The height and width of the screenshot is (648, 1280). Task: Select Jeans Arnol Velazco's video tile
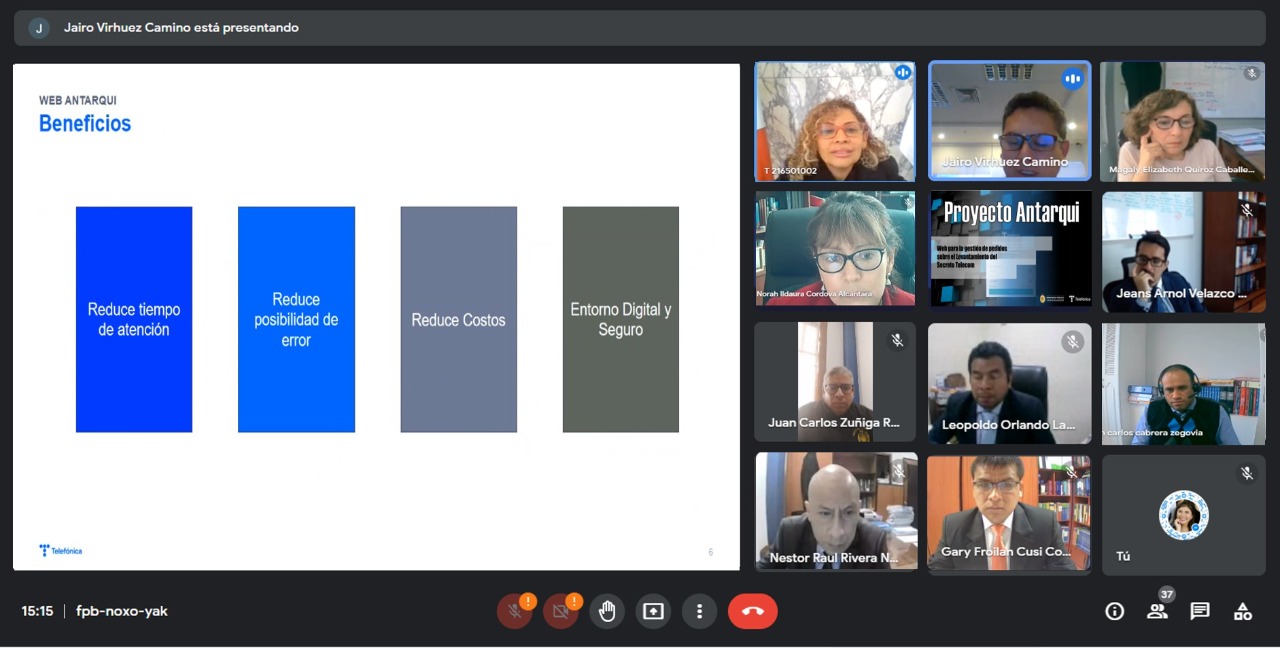click(x=1183, y=251)
